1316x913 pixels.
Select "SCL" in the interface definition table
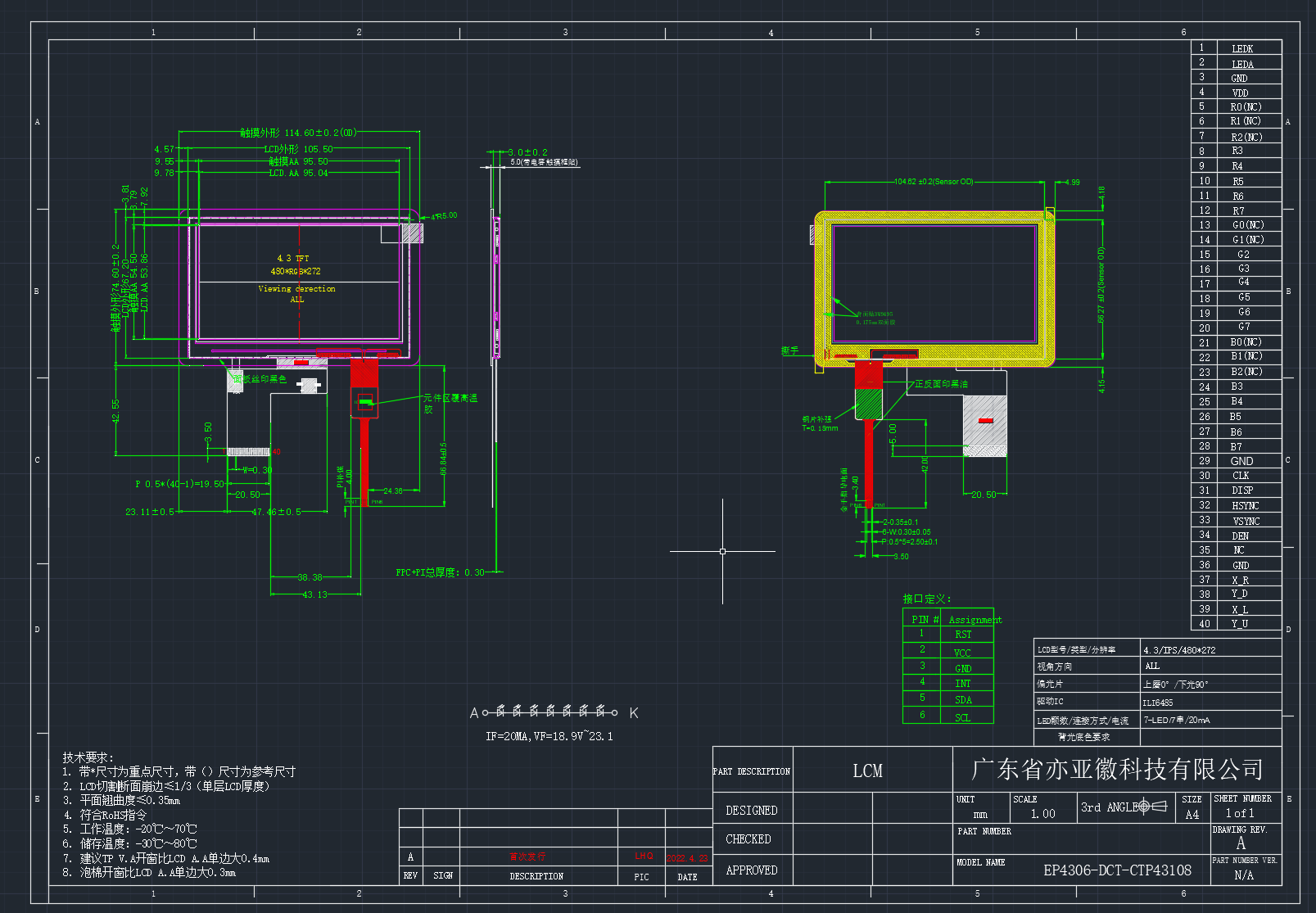tap(962, 718)
